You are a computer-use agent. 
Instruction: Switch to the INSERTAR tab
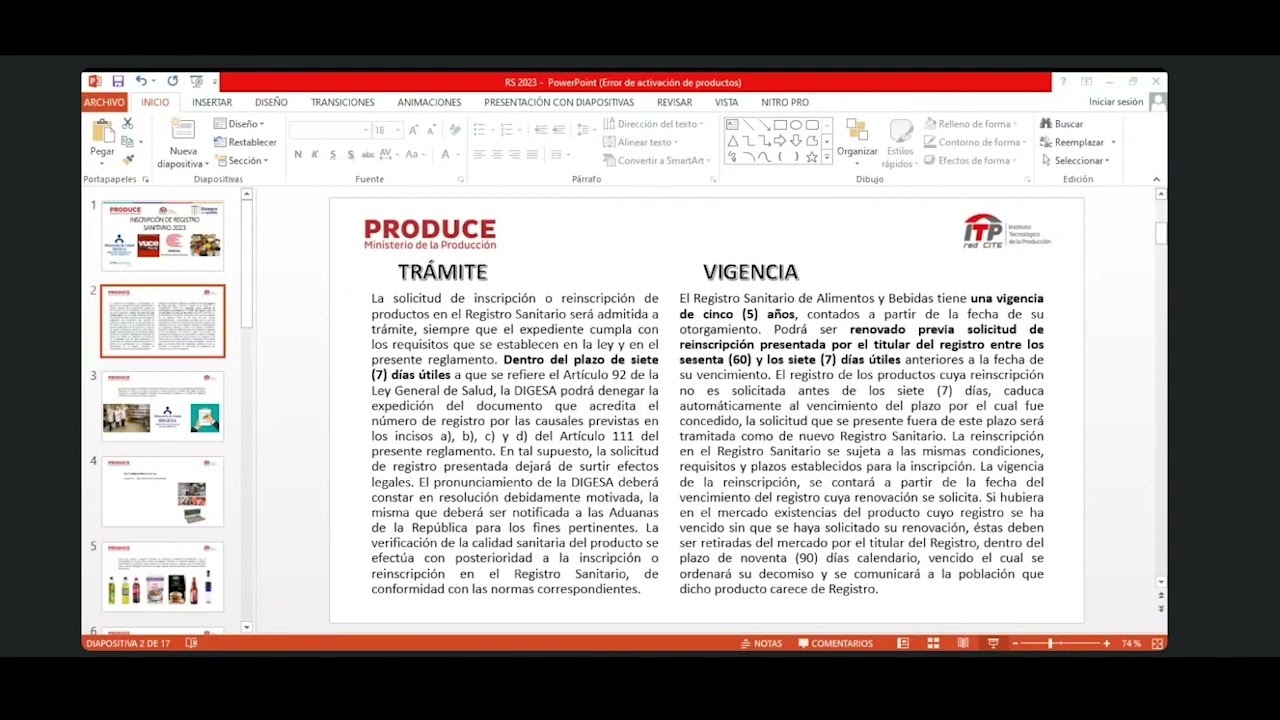point(212,102)
